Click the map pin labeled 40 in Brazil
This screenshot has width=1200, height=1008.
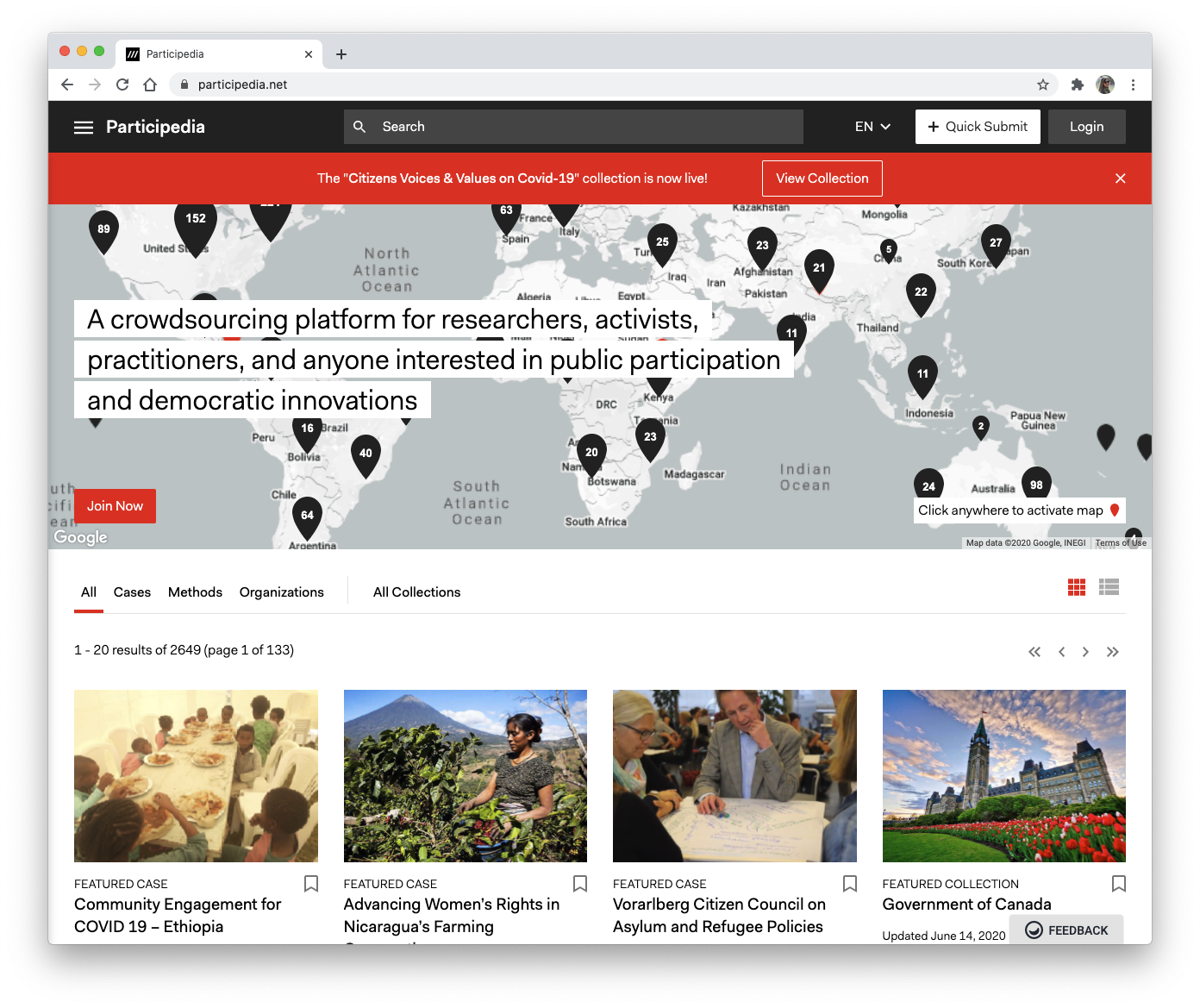coord(366,455)
